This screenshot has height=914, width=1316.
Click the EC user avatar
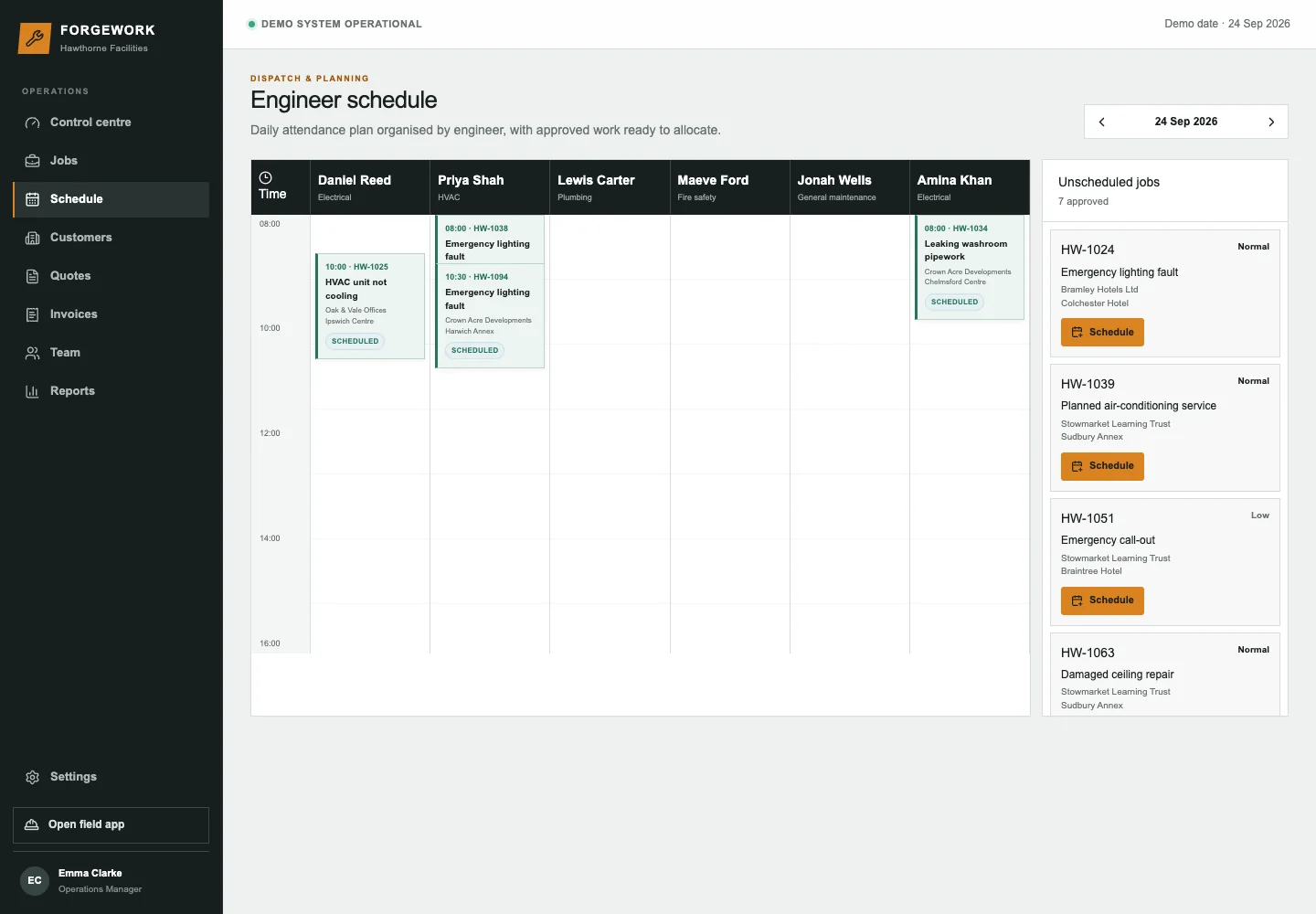pos(35,880)
